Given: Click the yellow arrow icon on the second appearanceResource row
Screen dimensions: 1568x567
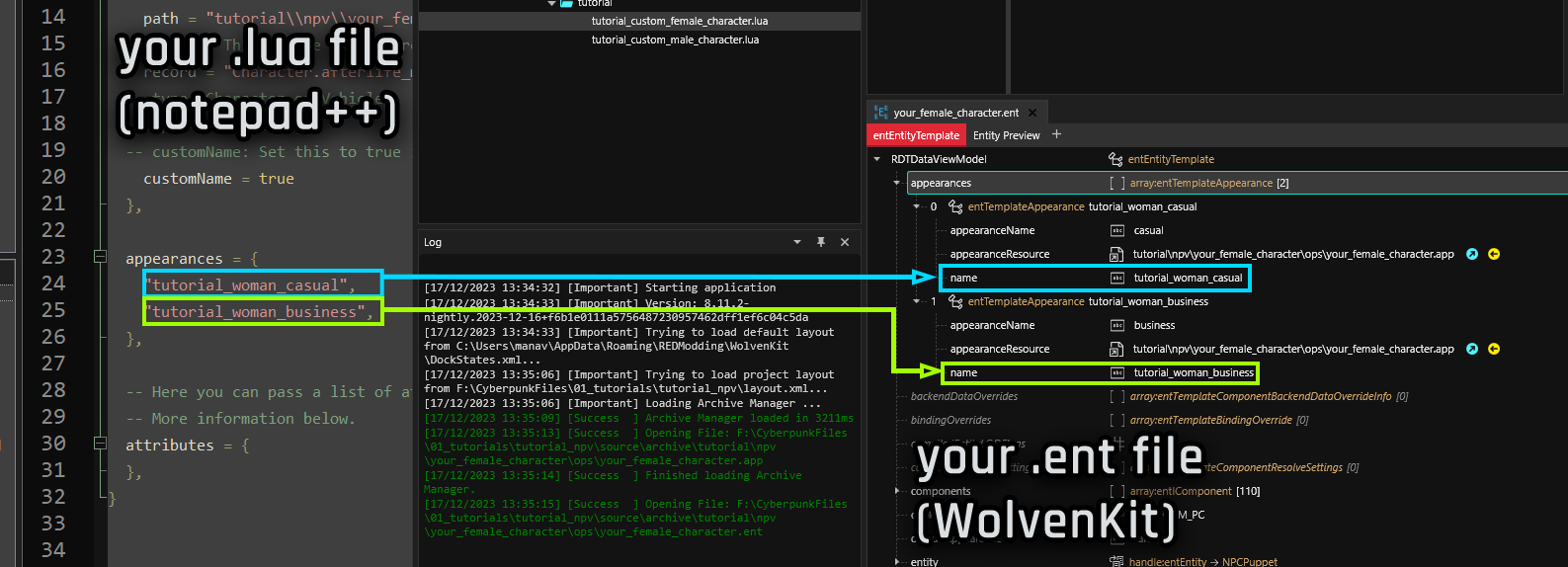Looking at the screenshot, I should click(x=1494, y=349).
